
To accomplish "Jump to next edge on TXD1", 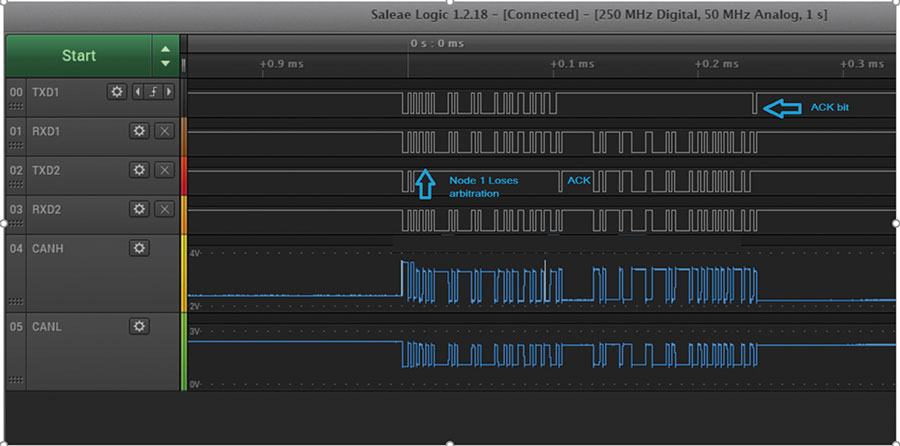I will tap(168, 91).
